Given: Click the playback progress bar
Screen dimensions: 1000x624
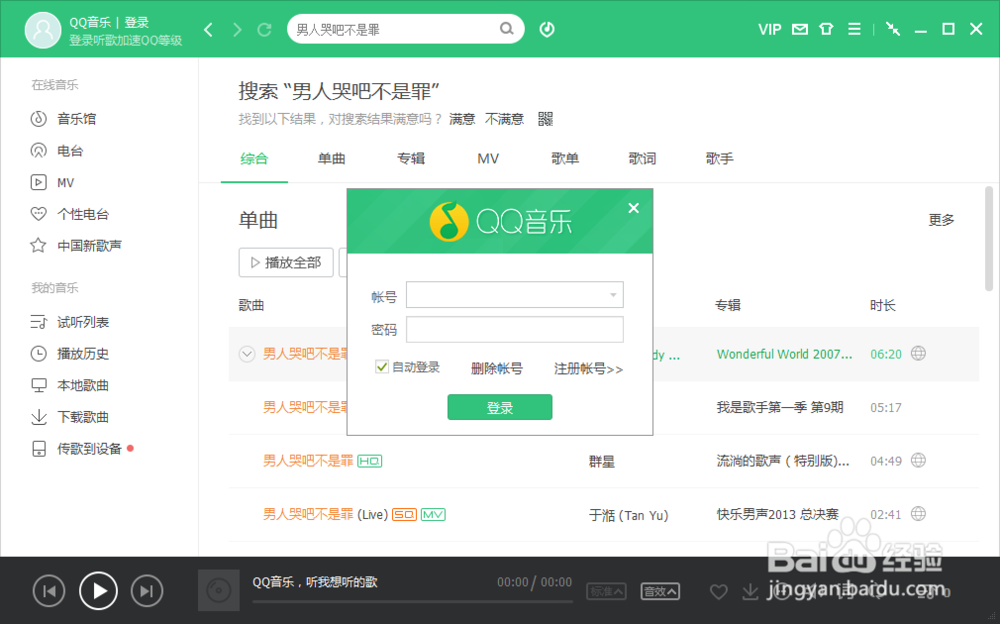Looking at the screenshot, I should click(412, 601).
